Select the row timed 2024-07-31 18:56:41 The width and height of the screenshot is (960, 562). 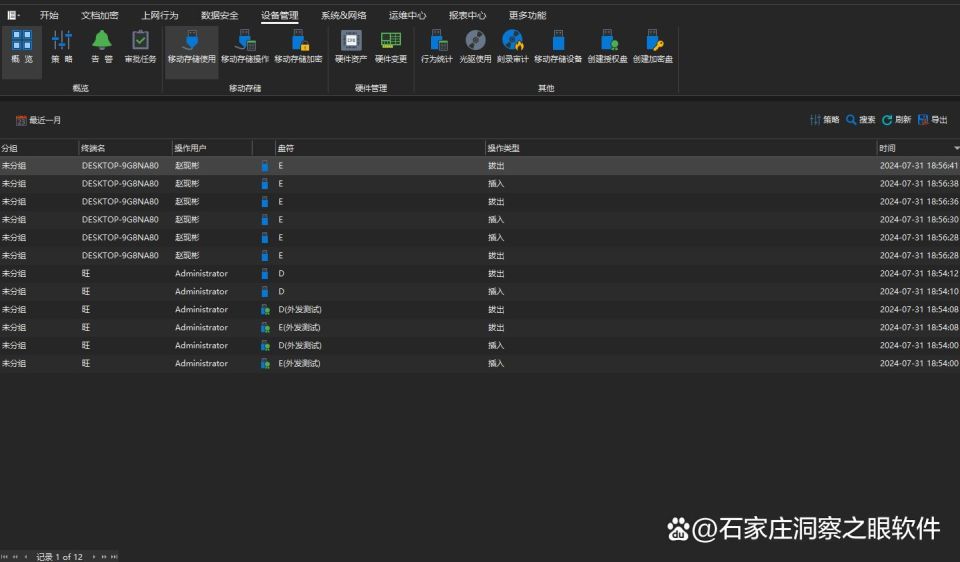(480, 165)
